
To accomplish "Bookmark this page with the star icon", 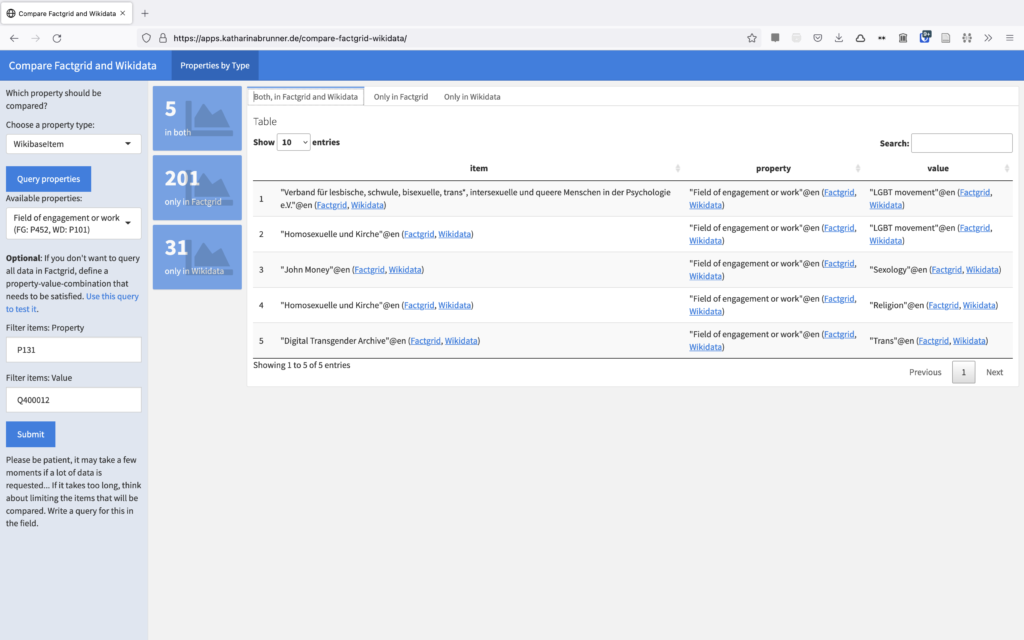I will click(752, 38).
